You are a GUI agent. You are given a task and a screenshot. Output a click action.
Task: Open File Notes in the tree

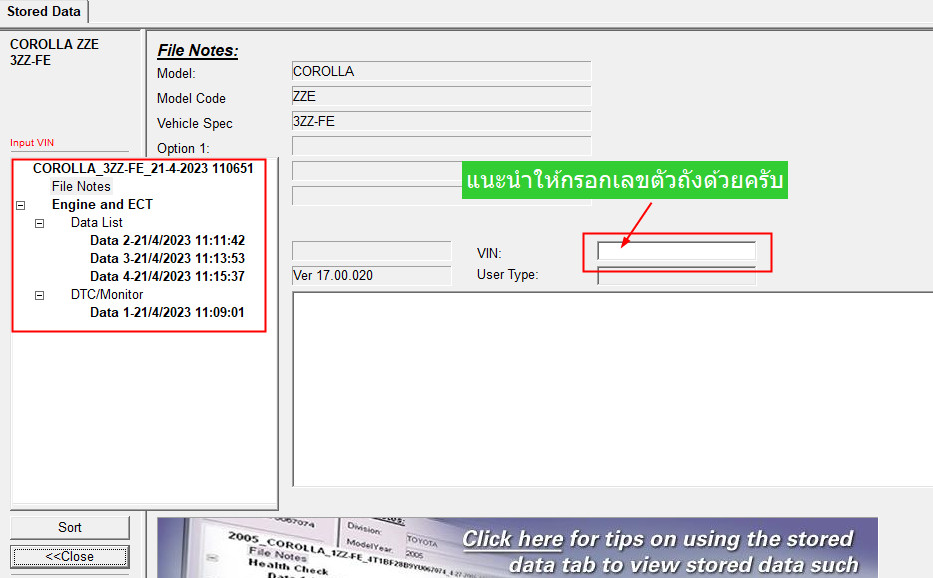[81, 186]
